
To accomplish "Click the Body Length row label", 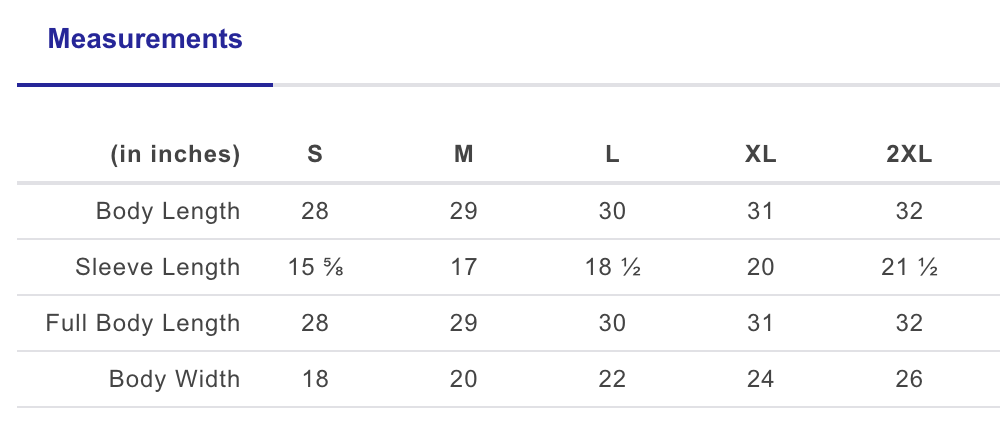I will coord(168,211).
